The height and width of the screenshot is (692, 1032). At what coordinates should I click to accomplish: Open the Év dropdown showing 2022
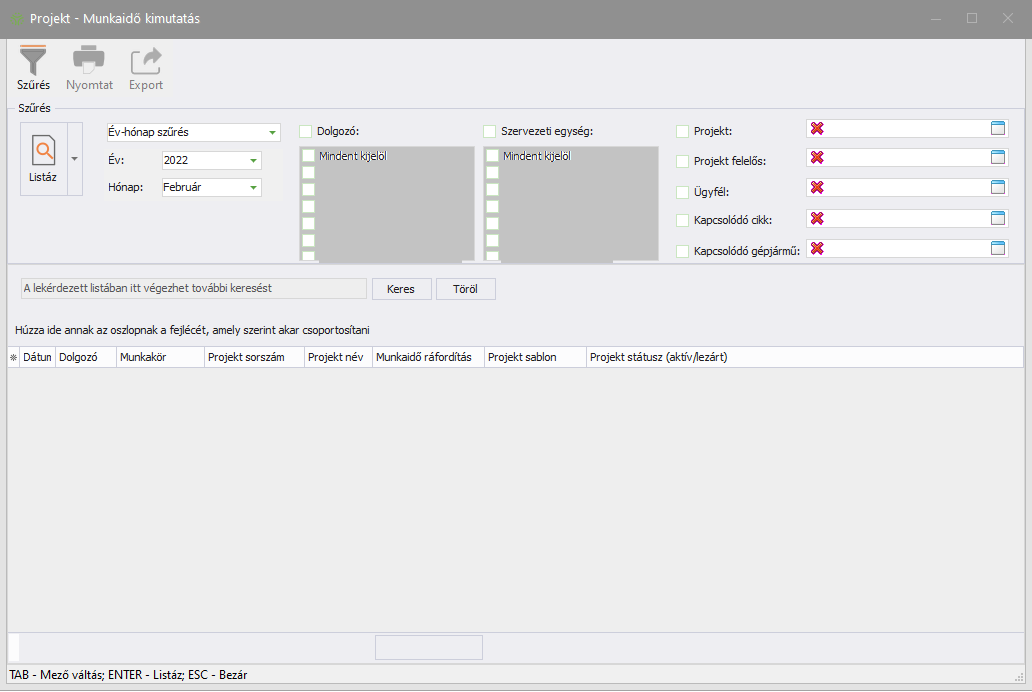[253, 160]
